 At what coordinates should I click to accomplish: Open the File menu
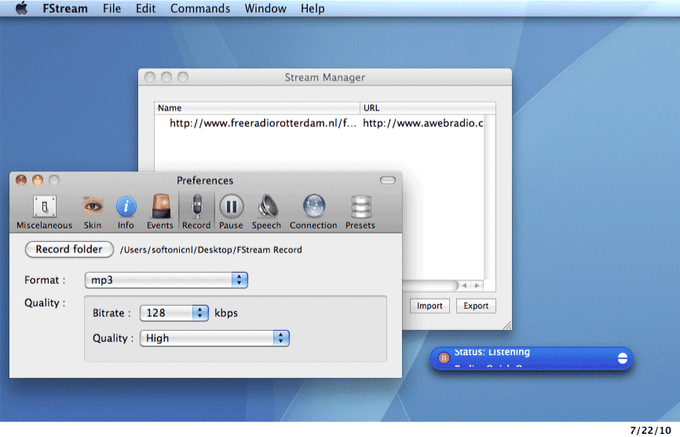tap(112, 8)
